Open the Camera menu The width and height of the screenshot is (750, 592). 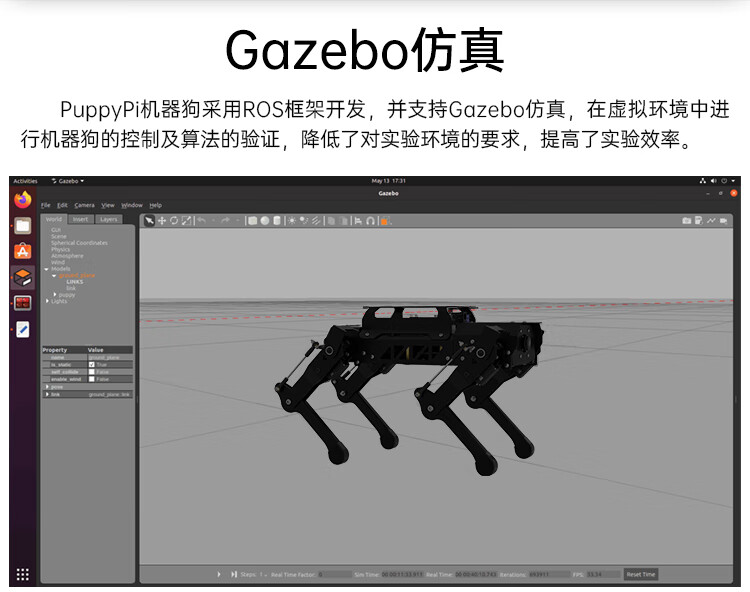point(84,205)
